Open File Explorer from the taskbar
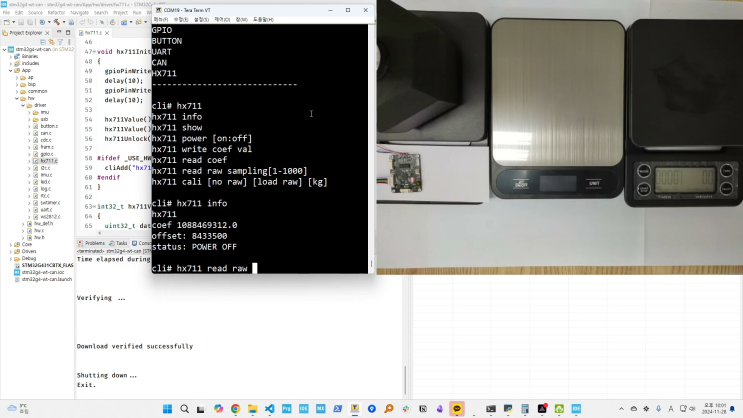 click(x=253, y=409)
